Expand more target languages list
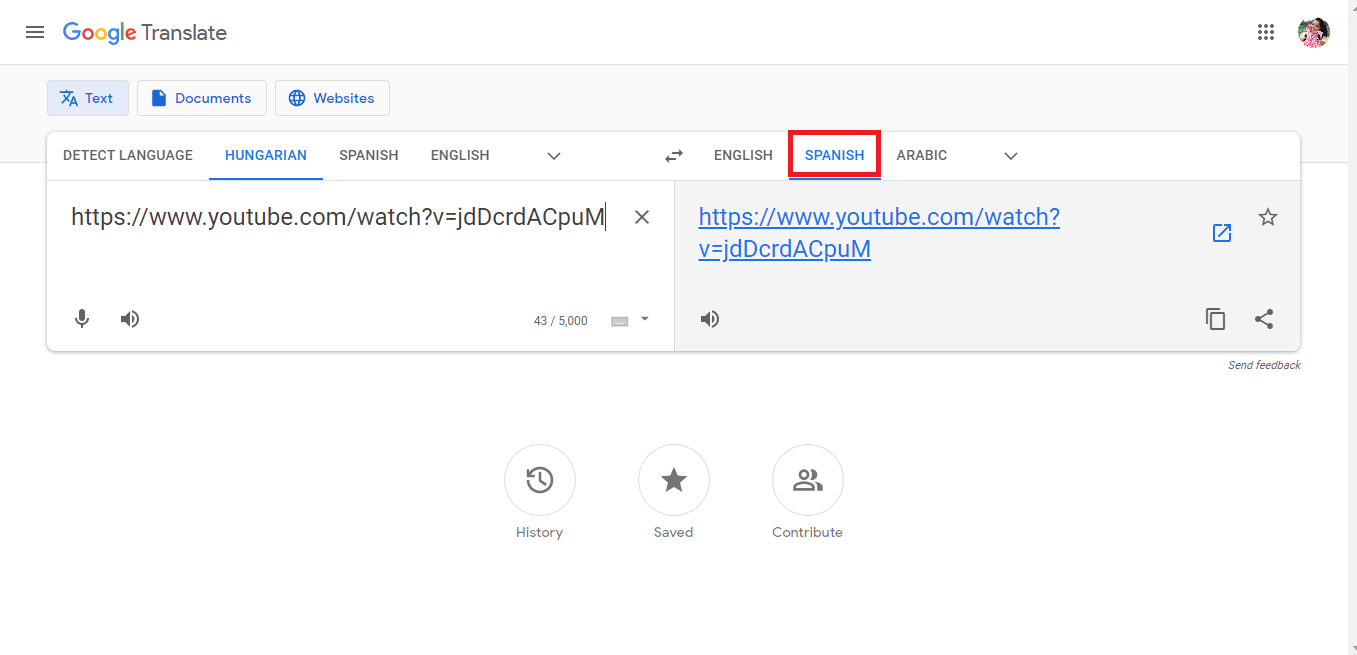 (x=1011, y=156)
